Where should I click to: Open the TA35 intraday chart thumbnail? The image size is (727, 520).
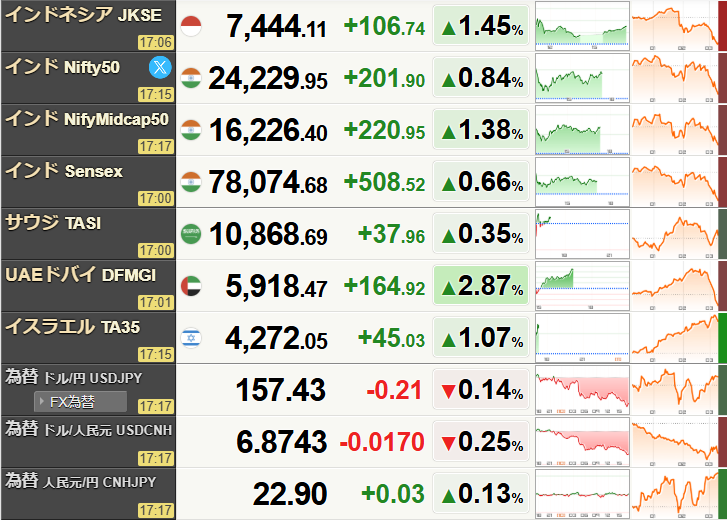pyautogui.click(x=582, y=338)
